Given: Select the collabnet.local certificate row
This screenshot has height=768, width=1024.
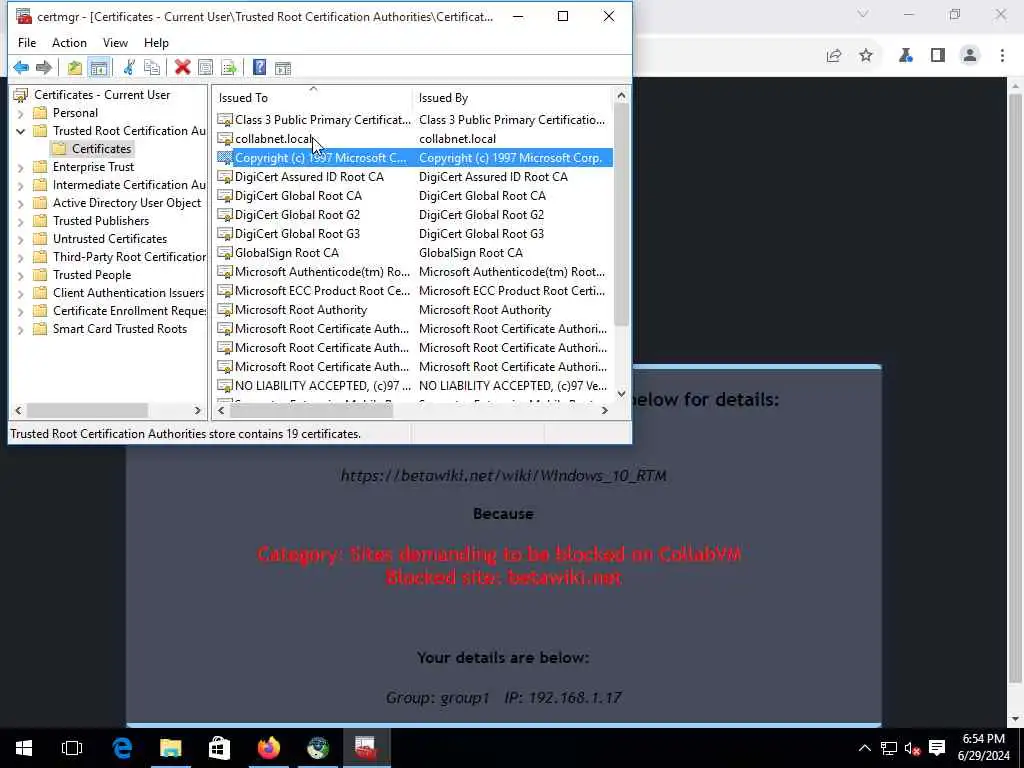Looking at the screenshot, I should click(x=414, y=138).
